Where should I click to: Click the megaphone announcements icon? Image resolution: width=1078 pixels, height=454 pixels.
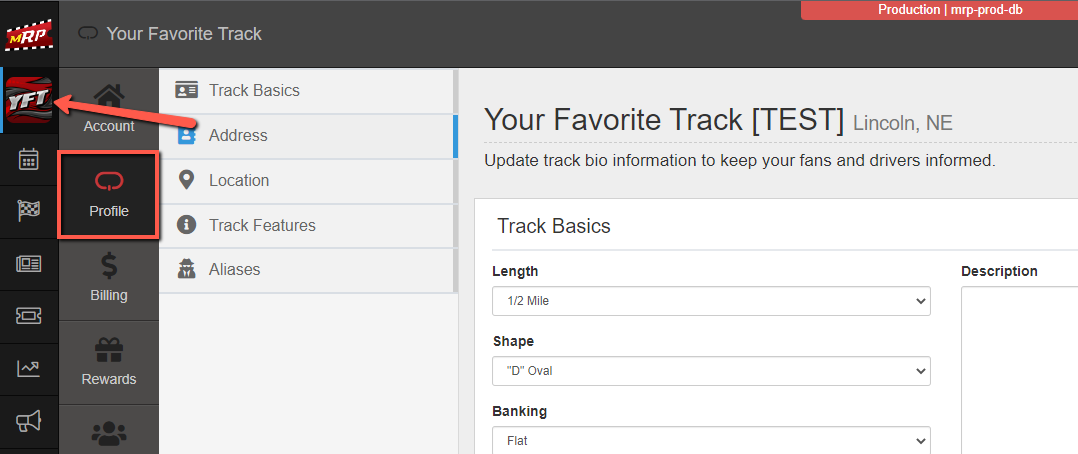point(29,422)
